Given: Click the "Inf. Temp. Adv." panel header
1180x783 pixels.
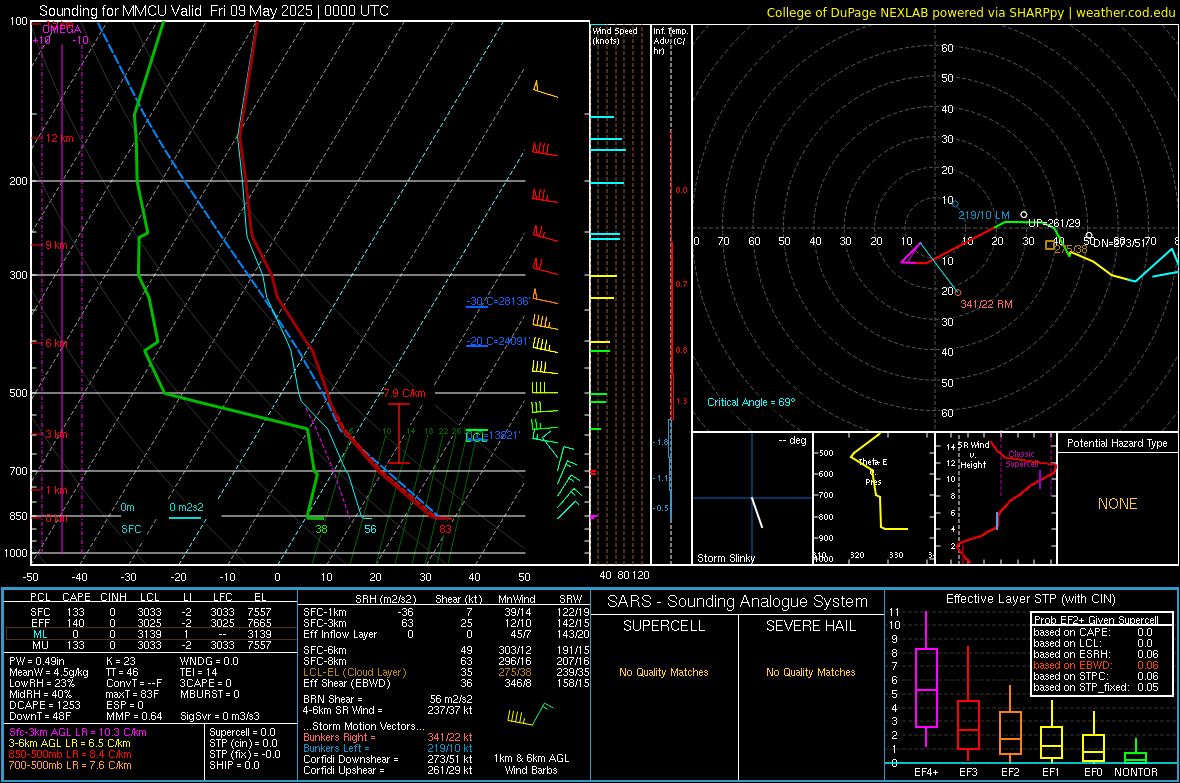Looking at the screenshot, I should click(671, 41).
